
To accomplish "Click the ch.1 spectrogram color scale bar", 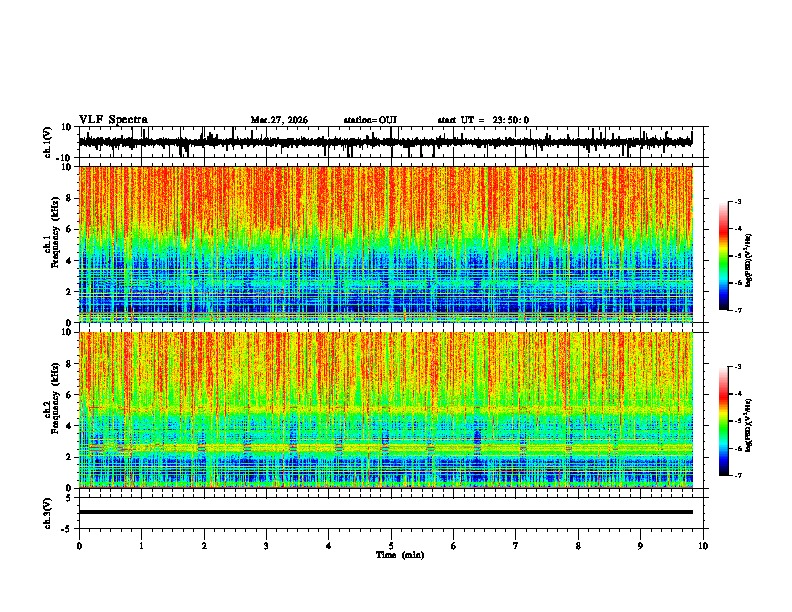I will (x=724, y=256).
